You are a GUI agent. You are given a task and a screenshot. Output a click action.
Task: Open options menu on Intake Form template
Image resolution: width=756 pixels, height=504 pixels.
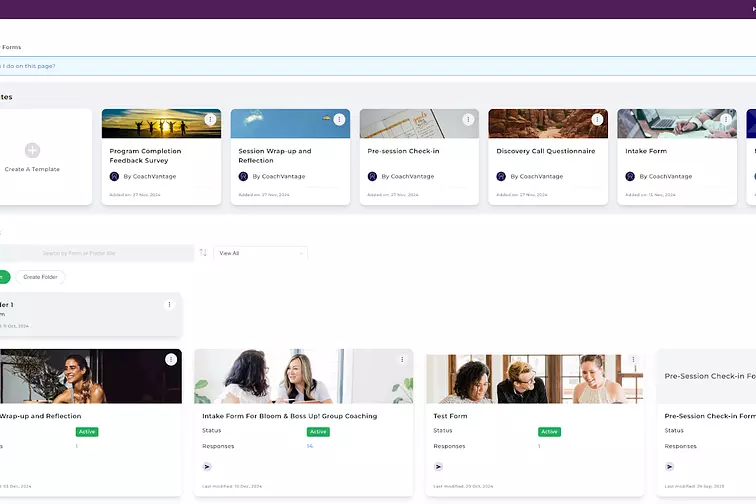(726, 119)
